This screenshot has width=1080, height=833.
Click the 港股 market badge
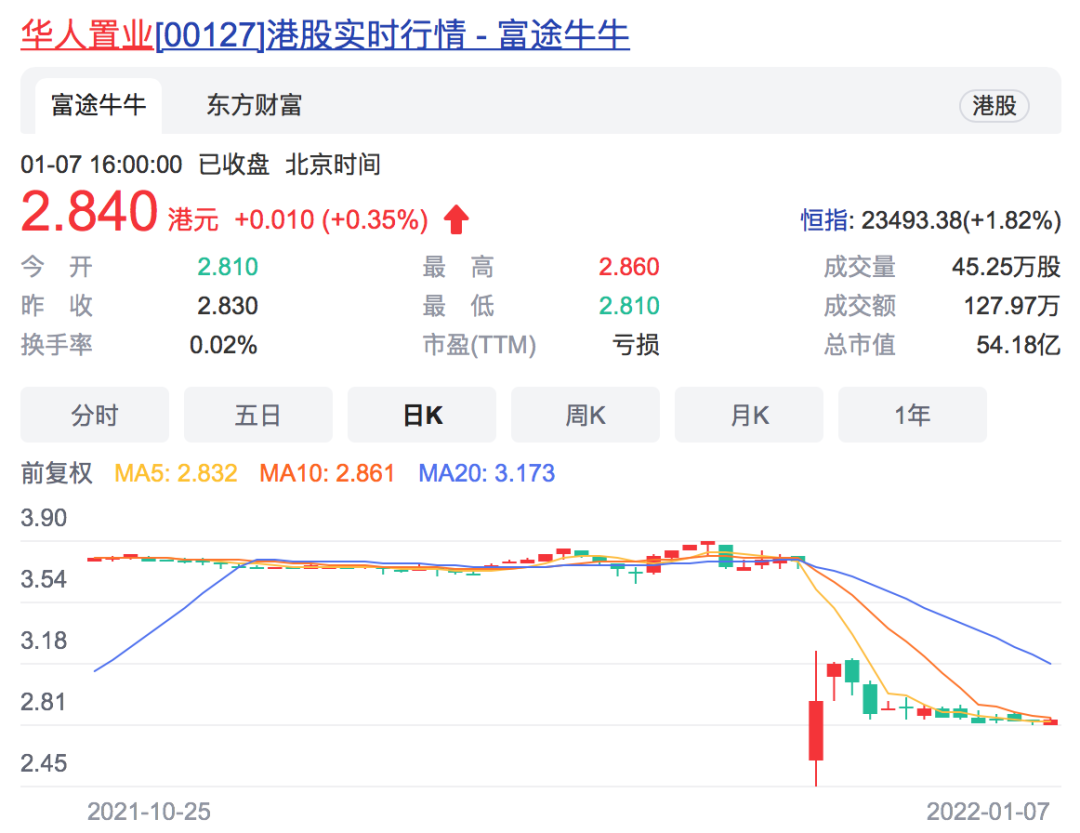tap(993, 106)
